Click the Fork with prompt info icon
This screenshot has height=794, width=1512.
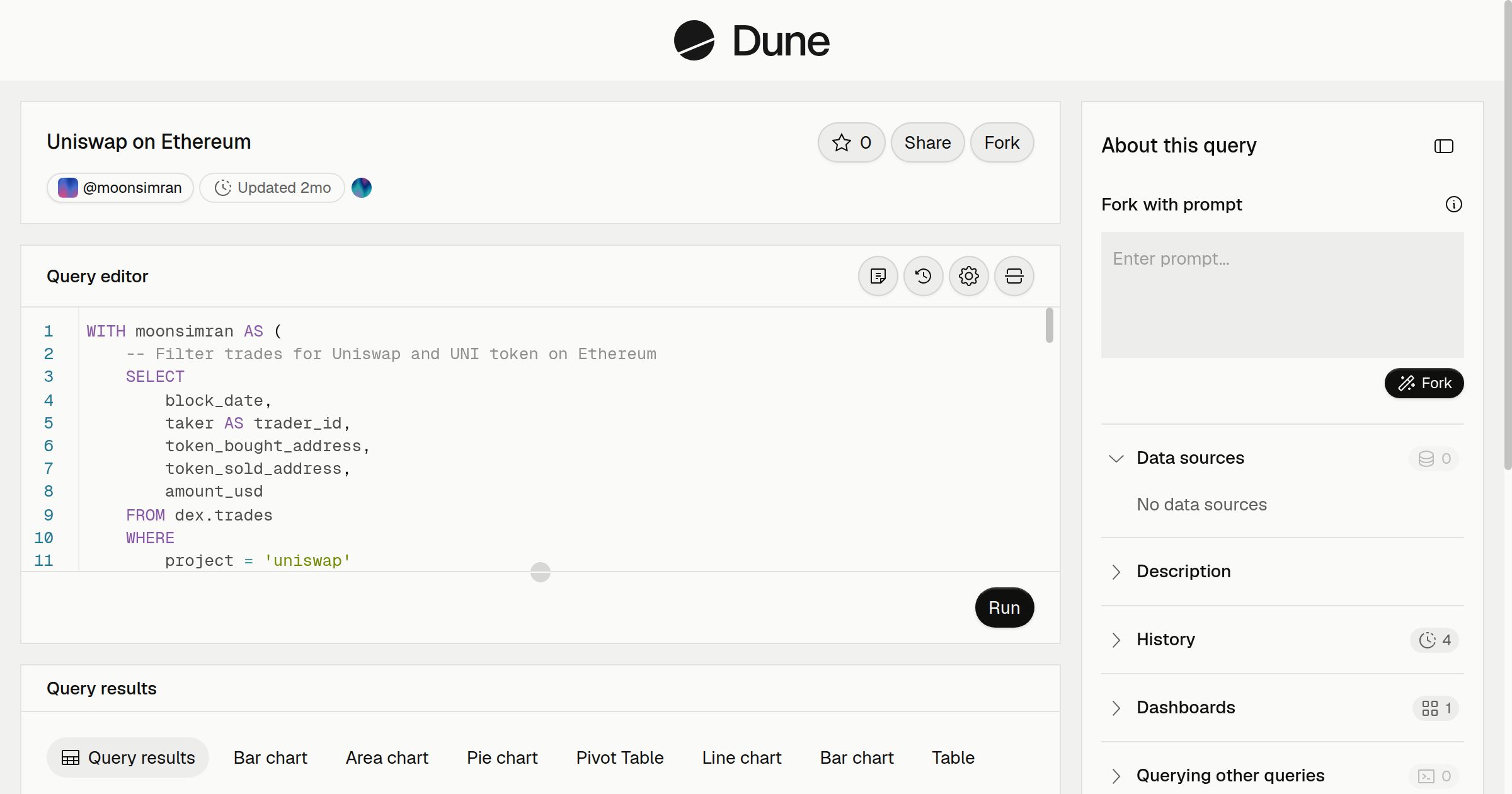(1454, 204)
